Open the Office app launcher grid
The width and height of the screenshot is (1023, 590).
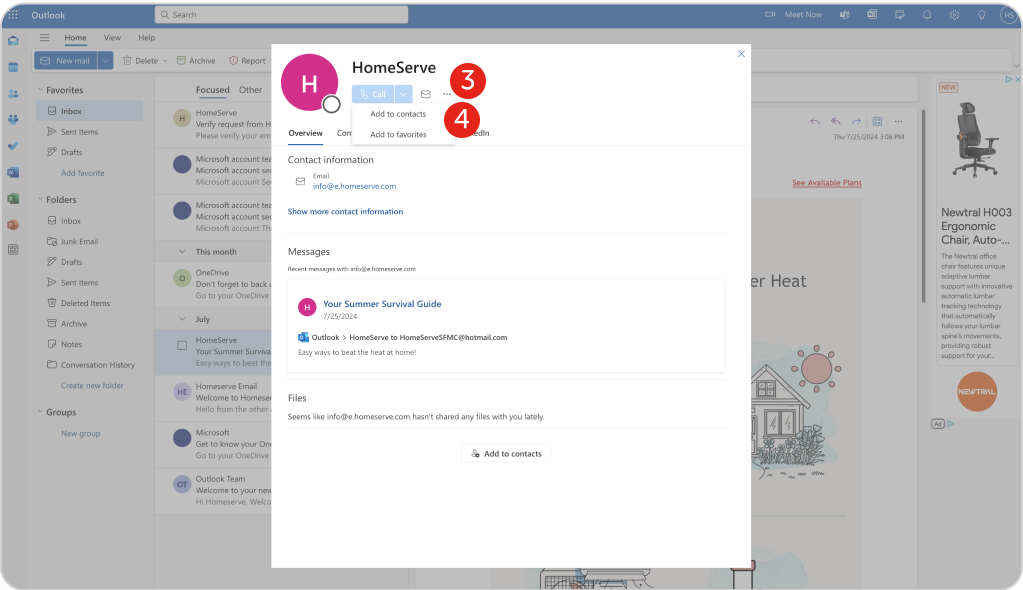(12, 14)
